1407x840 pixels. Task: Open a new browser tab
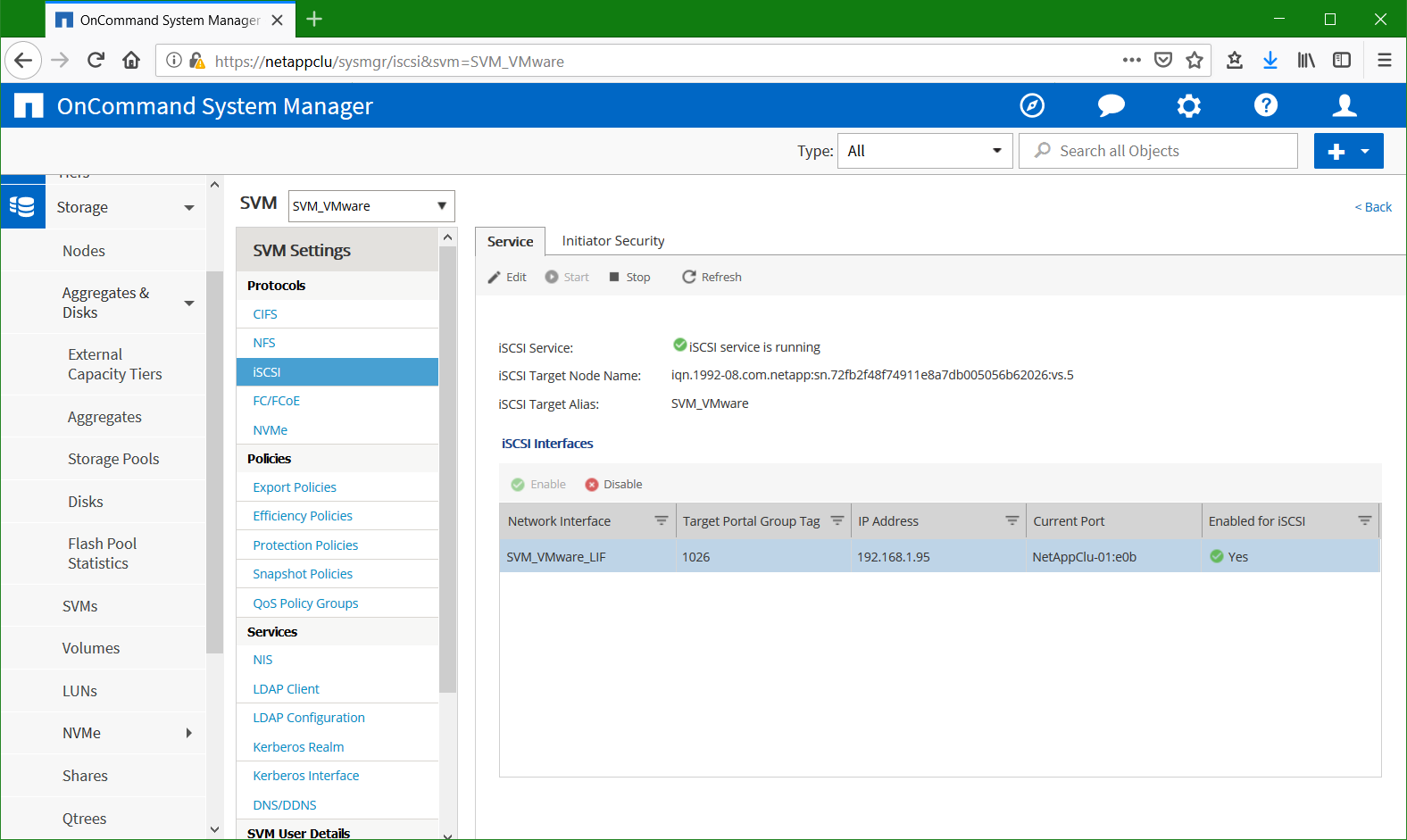coord(314,19)
